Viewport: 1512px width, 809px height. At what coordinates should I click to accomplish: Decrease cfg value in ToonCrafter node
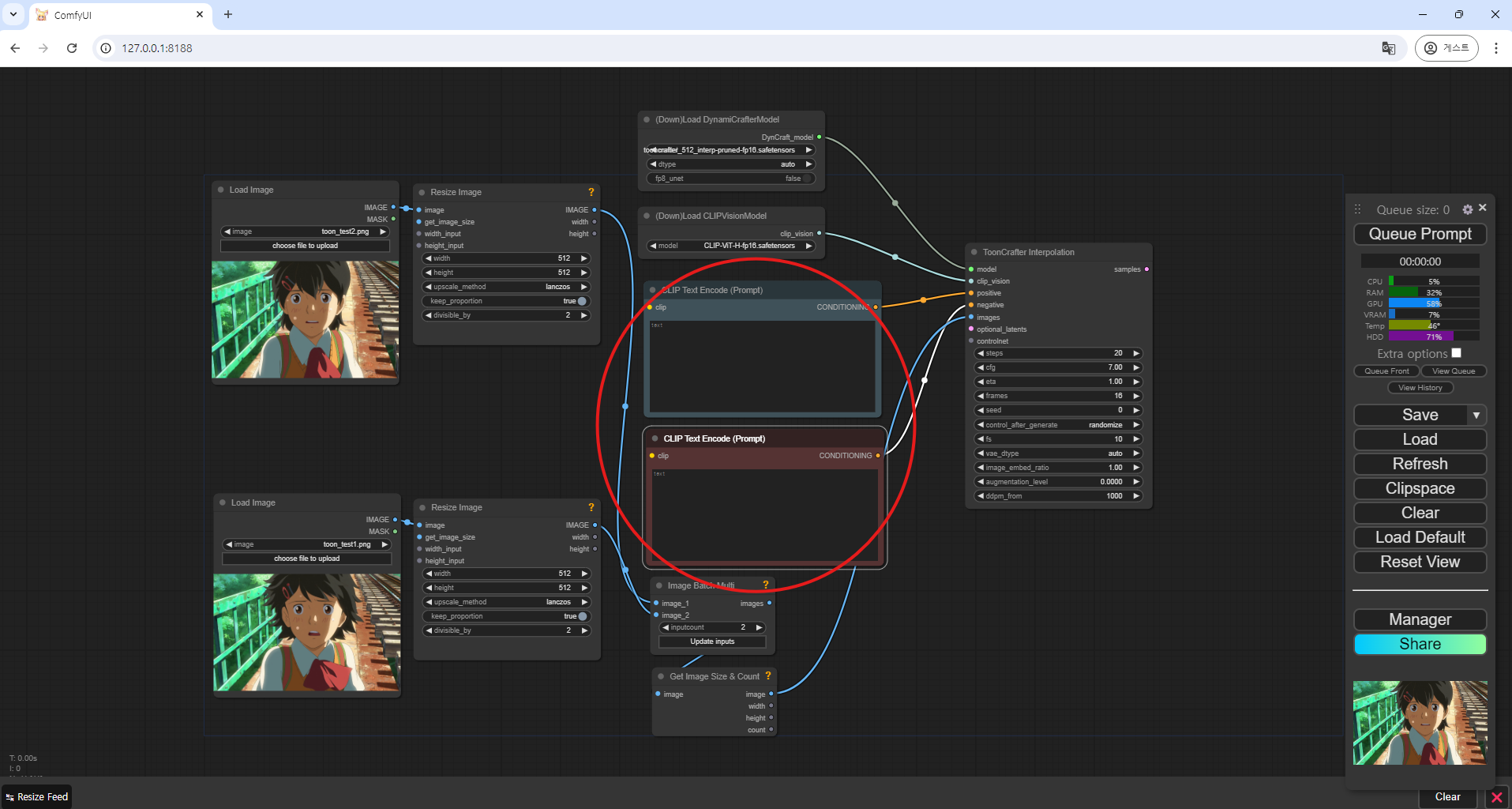981,367
